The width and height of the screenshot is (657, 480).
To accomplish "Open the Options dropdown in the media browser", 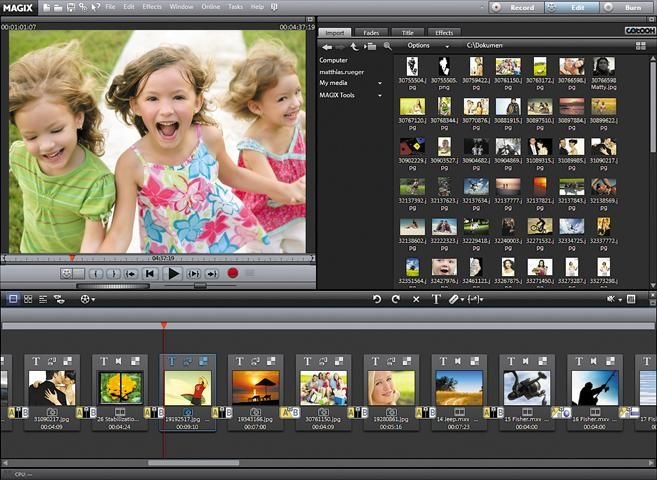I will (422, 46).
